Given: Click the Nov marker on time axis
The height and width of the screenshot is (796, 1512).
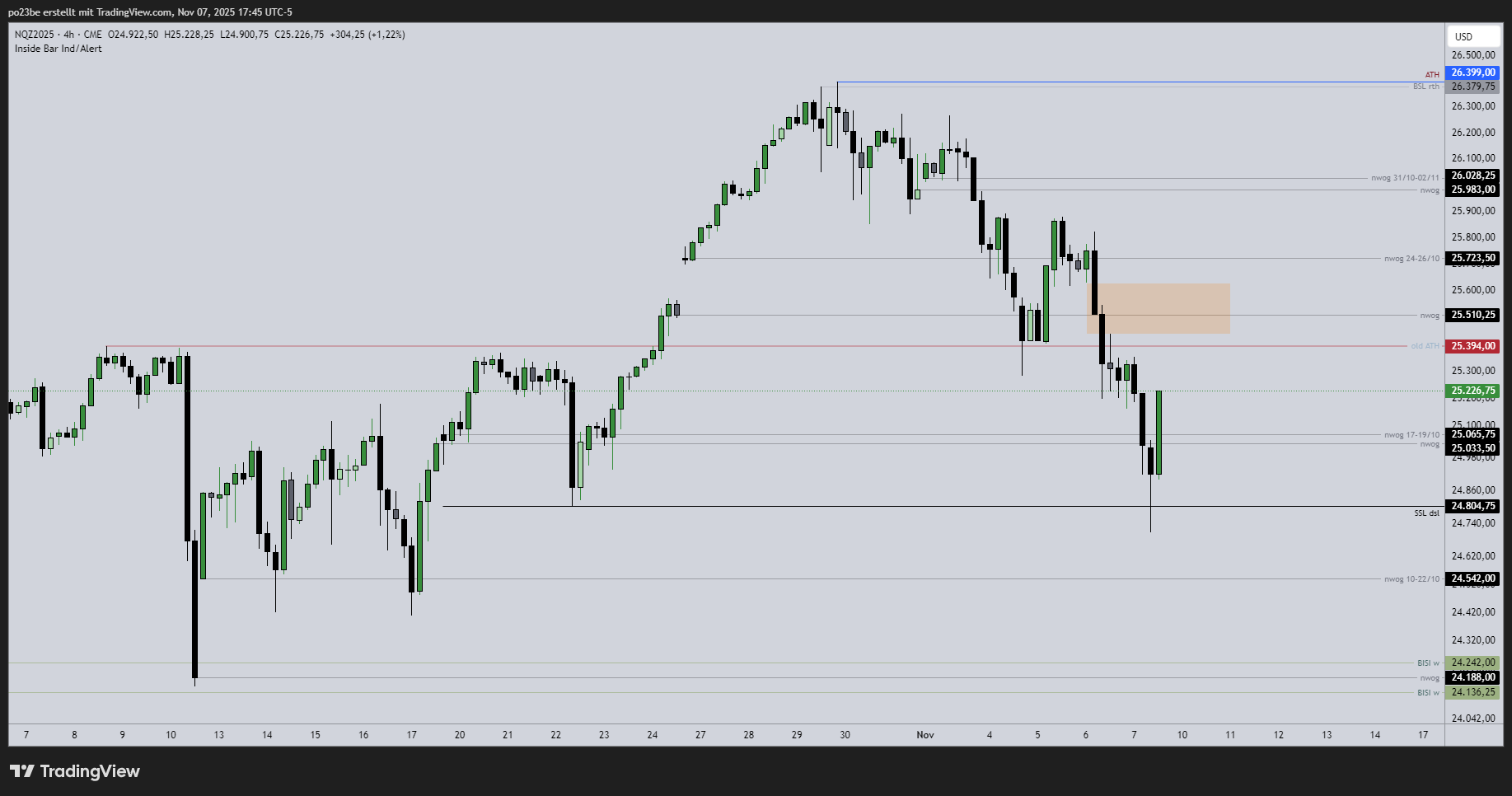Looking at the screenshot, I should [x=925, y=735].
